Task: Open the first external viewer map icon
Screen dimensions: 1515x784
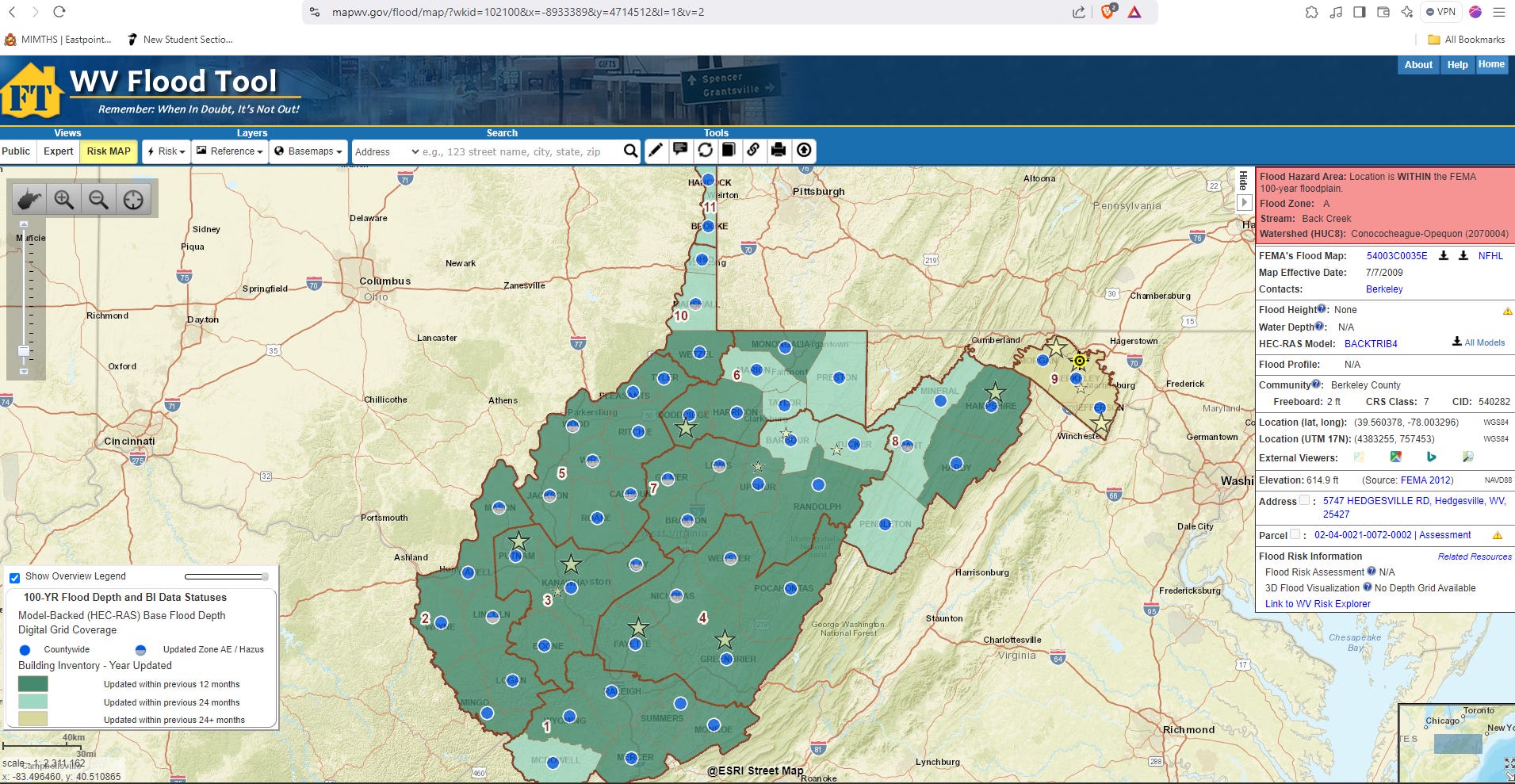Action: pos(1359,457)
